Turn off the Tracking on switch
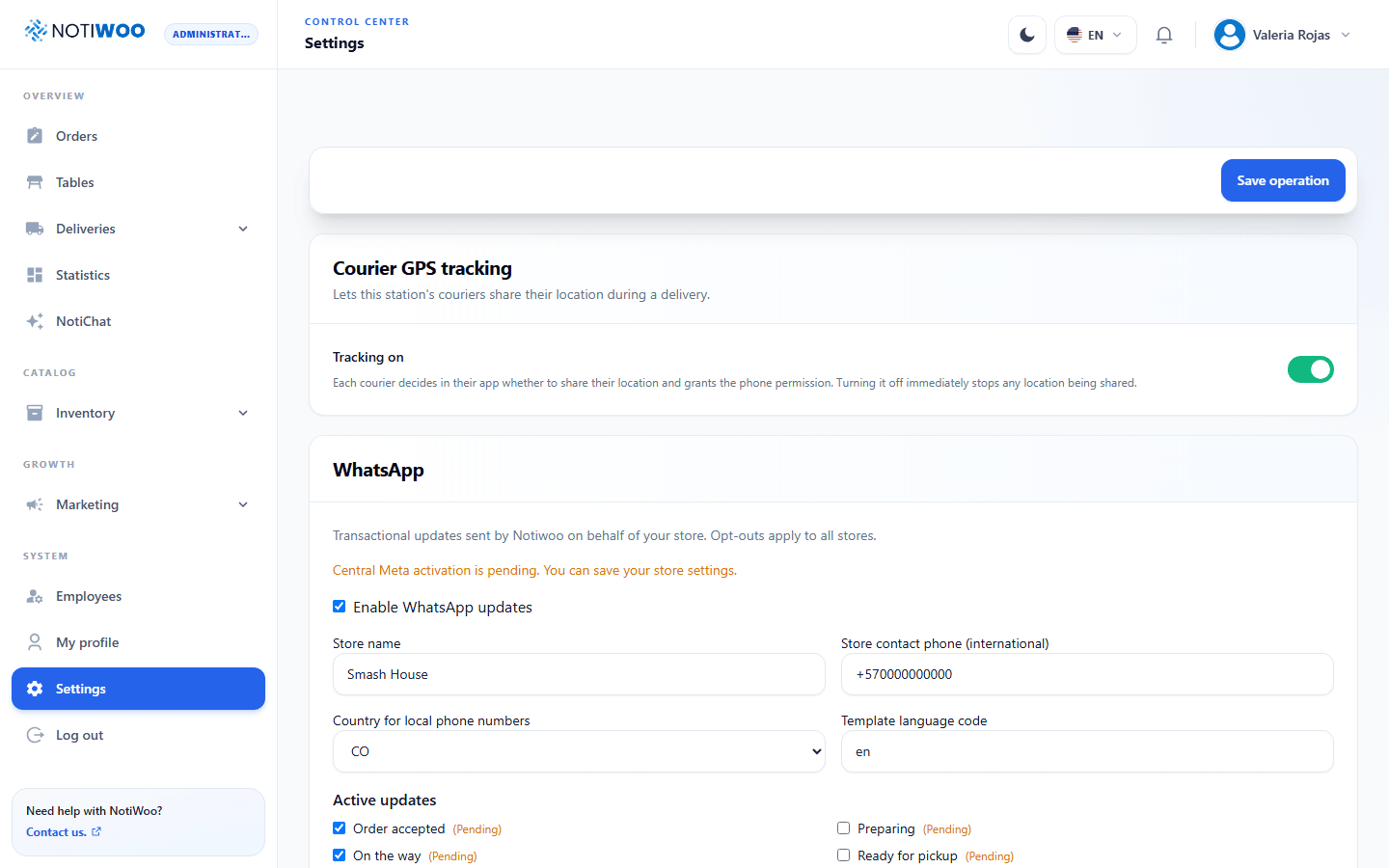The width and height of the screenshot is (1389, 868). (1310, 369)
